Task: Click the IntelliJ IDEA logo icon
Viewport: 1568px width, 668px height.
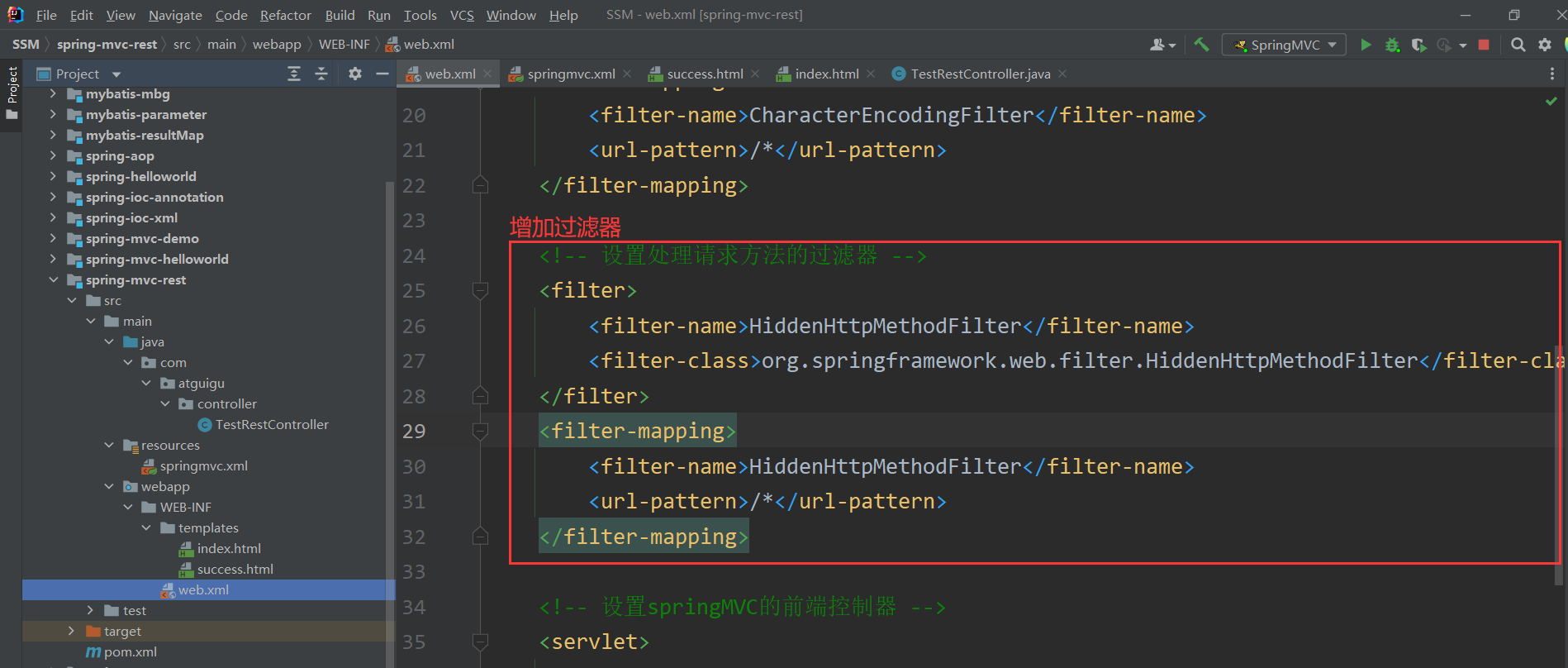Action: (x=15, y=14)
